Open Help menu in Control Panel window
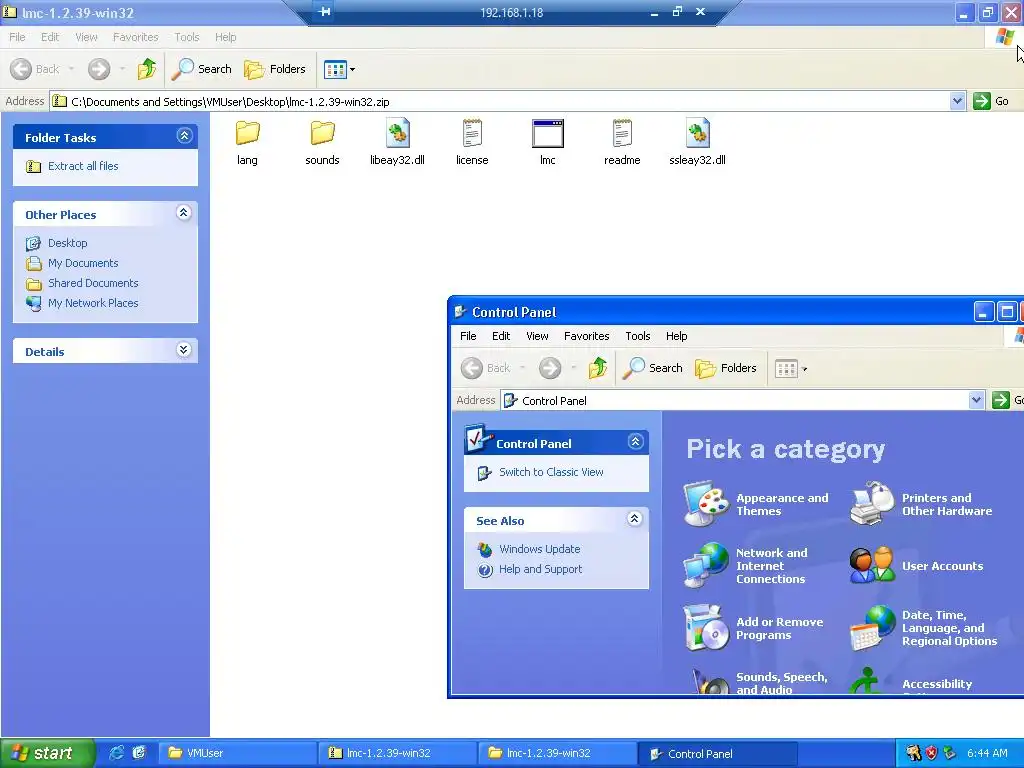Screen dimensions: 1024x768 (677, 336)
